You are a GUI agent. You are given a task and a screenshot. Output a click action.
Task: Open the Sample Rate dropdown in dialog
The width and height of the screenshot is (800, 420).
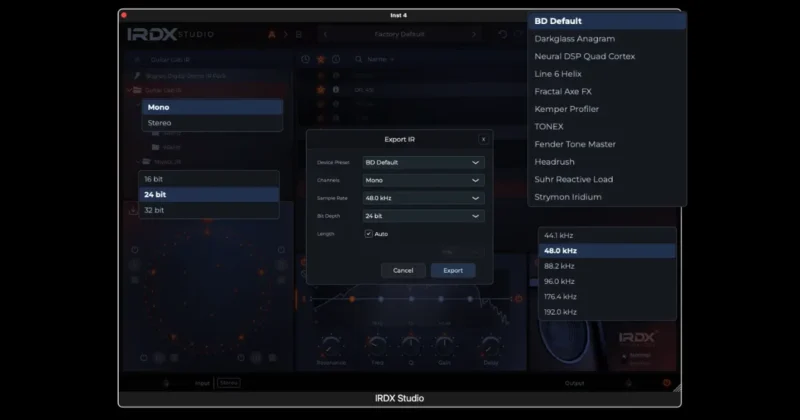(x=423, y=198)
